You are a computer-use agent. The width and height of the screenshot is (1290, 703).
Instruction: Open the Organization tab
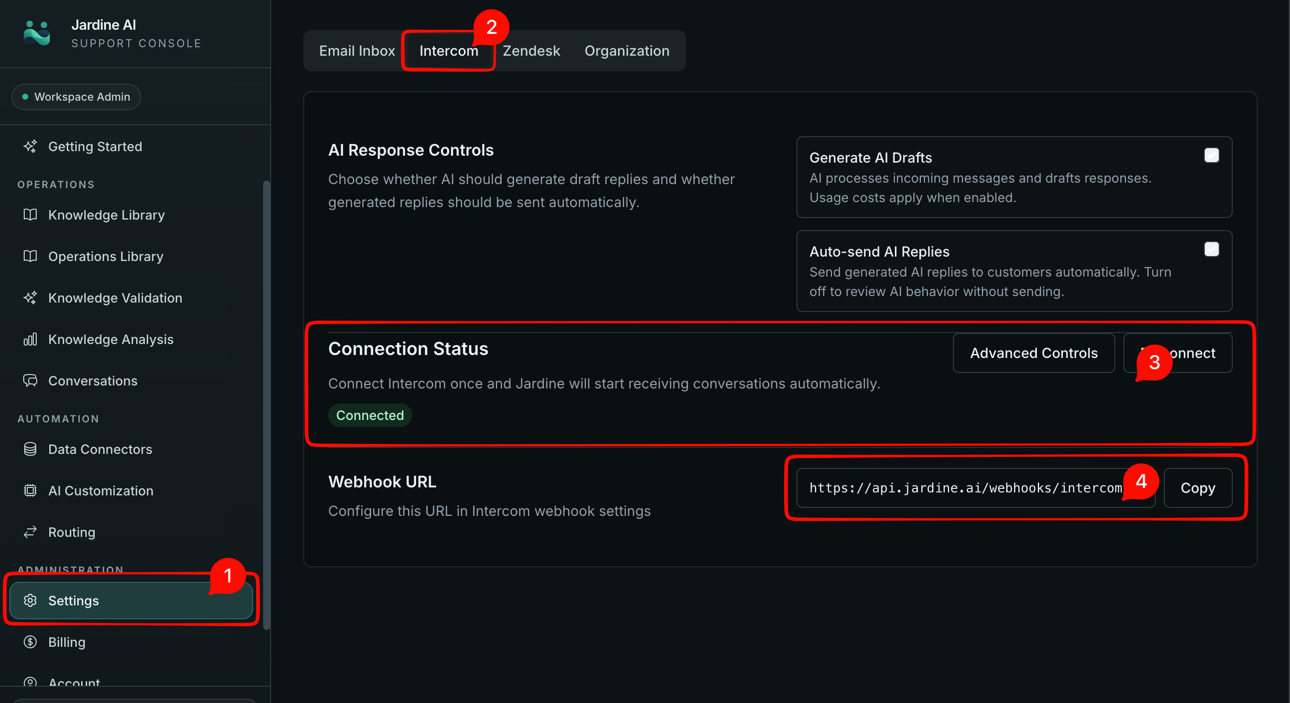tap(627, 51)
